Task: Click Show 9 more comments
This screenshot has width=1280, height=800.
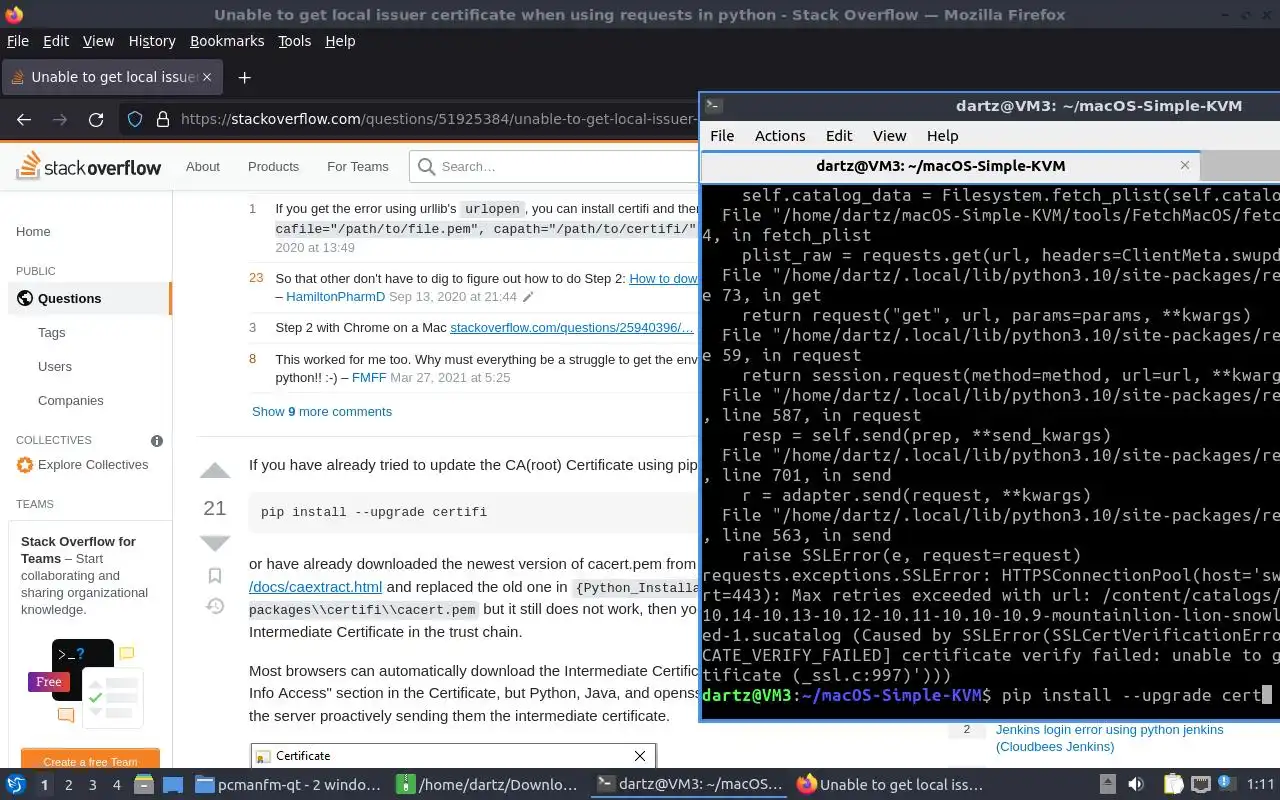Action: pos(322,411)
